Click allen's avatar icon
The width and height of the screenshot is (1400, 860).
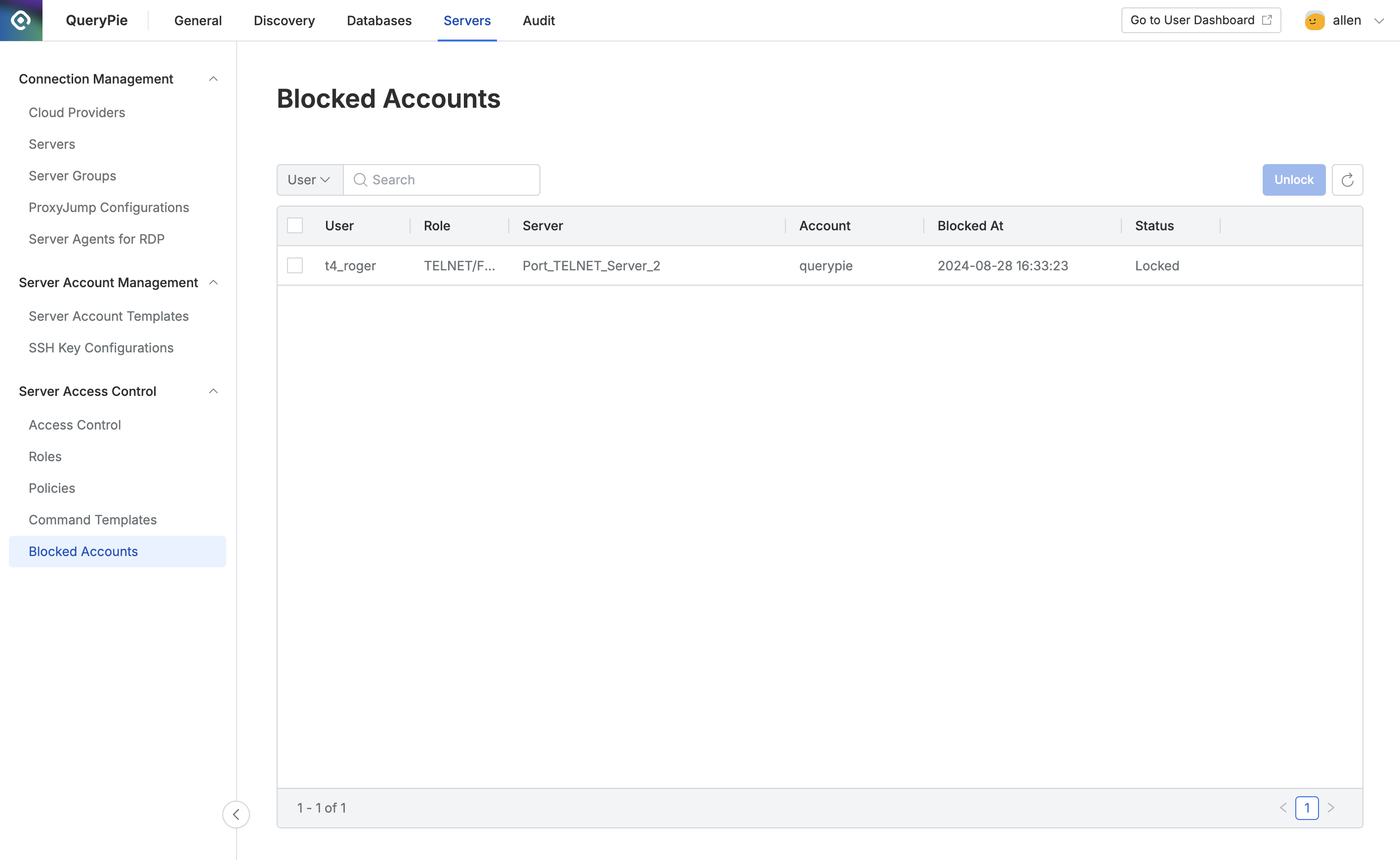[1314, 20]
